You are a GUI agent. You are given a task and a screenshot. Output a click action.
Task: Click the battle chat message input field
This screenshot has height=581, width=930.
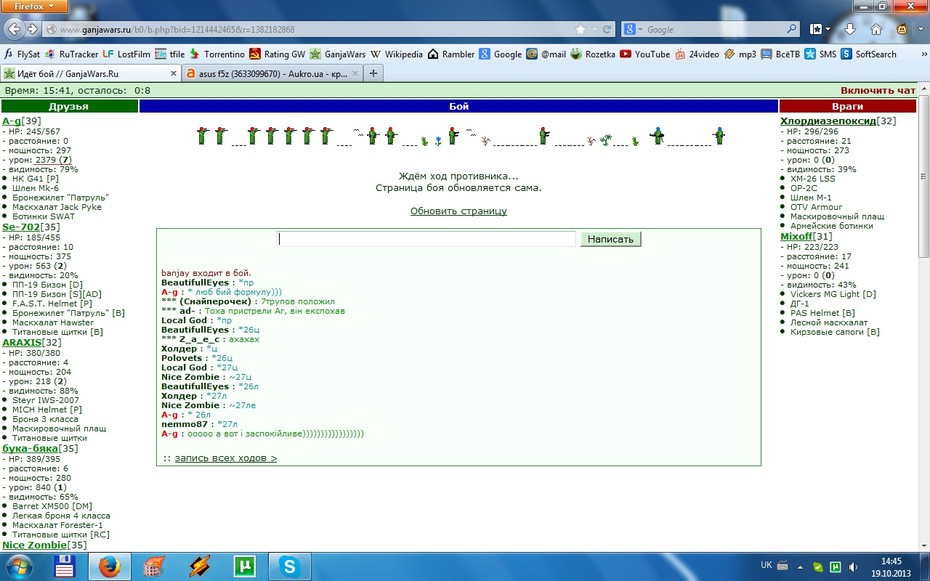pos(426,239)
